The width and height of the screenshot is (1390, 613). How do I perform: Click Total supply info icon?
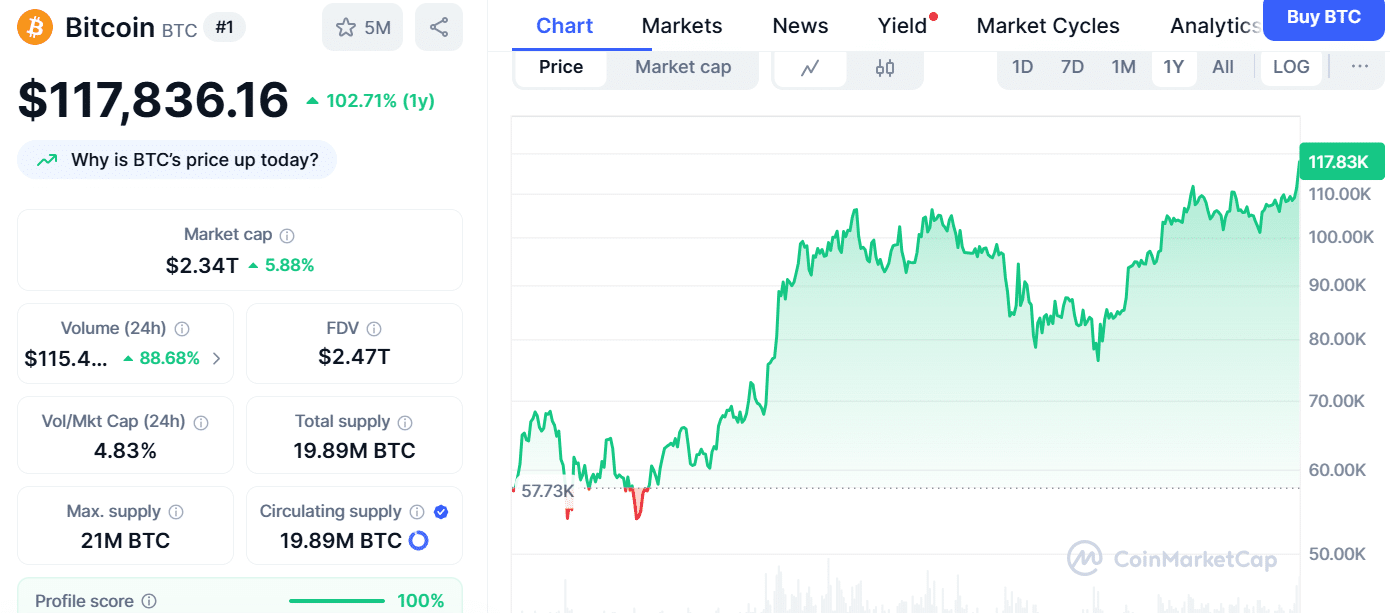click(406, 422)
